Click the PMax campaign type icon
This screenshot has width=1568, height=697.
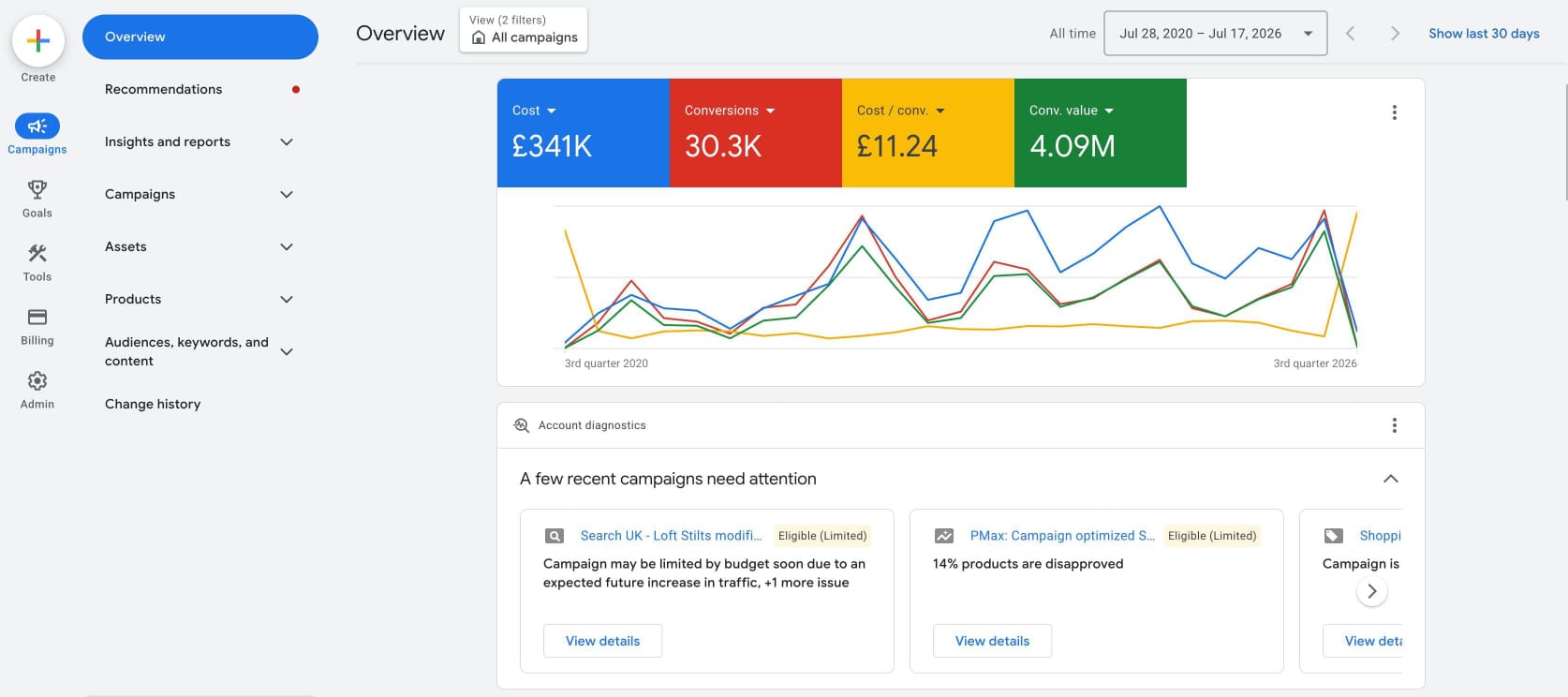pos(944,536)
